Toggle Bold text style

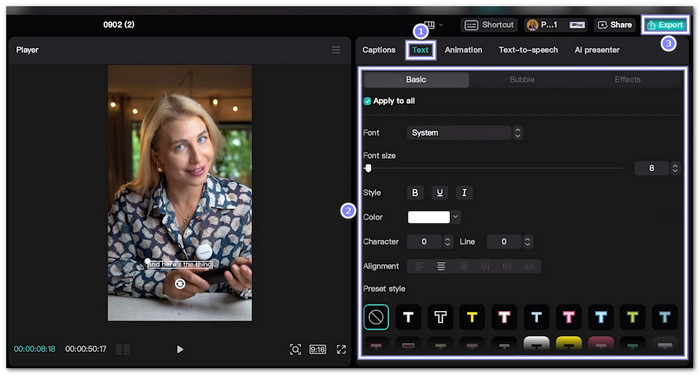[x=415, y=193]
